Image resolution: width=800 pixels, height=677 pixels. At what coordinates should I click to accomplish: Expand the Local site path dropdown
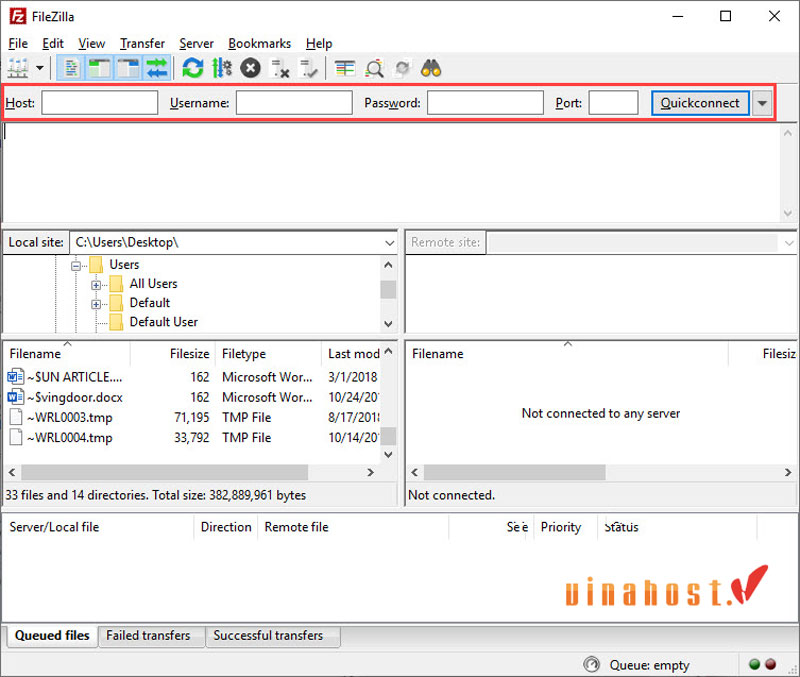point(389,243)
